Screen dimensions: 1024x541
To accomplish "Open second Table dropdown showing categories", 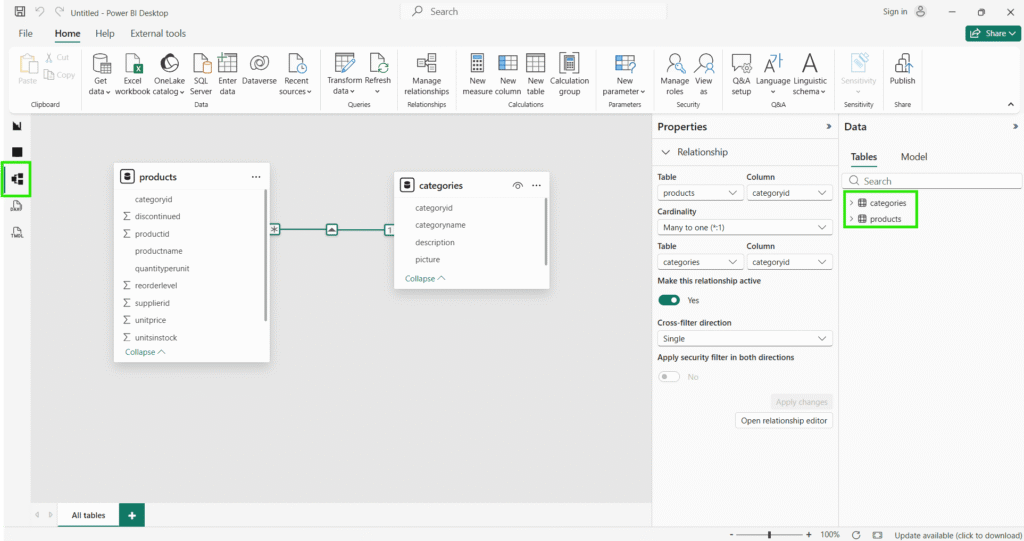I will pos(699,262).
